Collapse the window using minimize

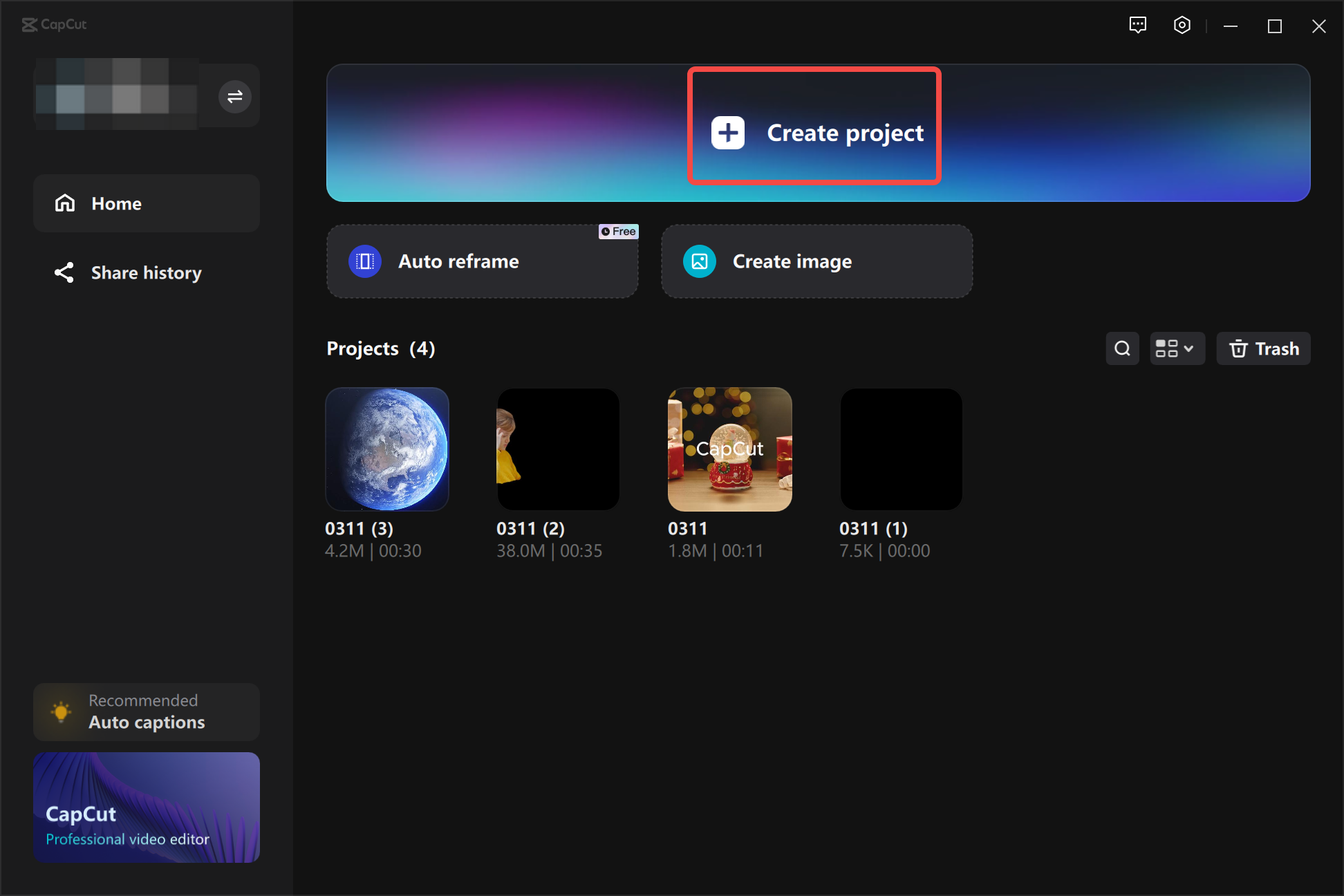tap(1231, 26)
